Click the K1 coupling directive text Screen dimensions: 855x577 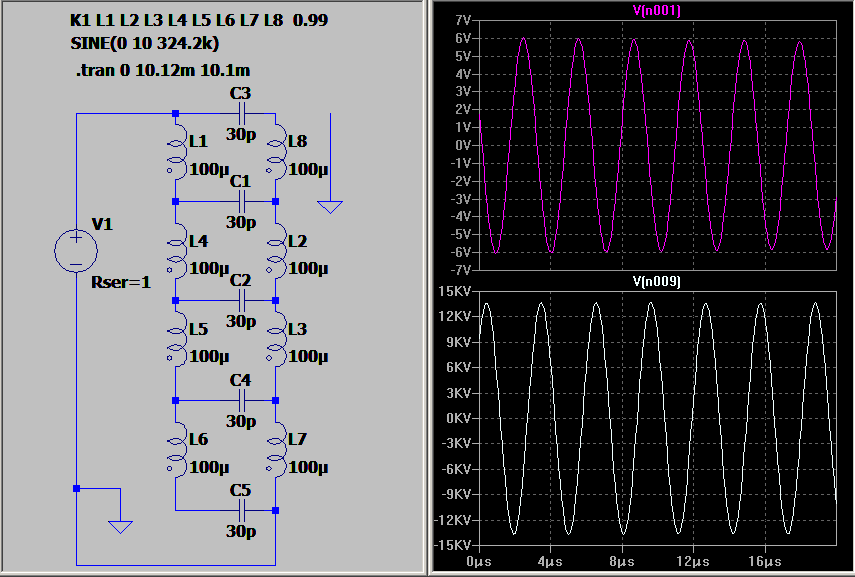pyautogui.click(x=199, y=20)
